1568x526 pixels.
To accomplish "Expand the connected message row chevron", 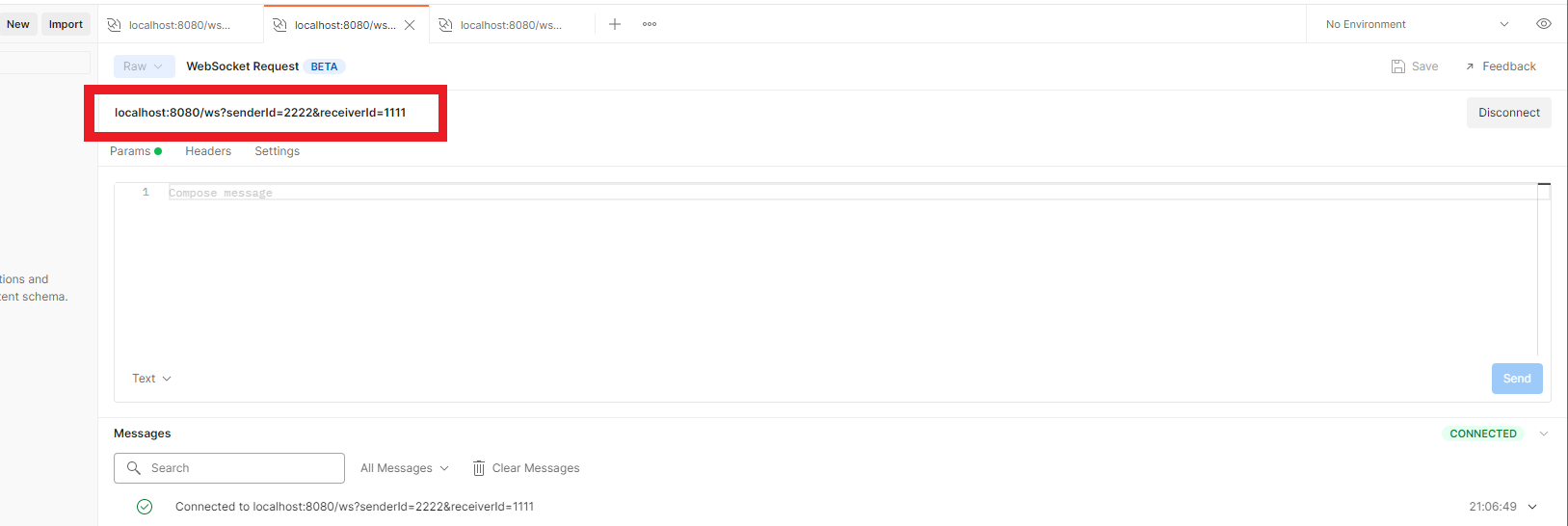I will click(1532, 507).
